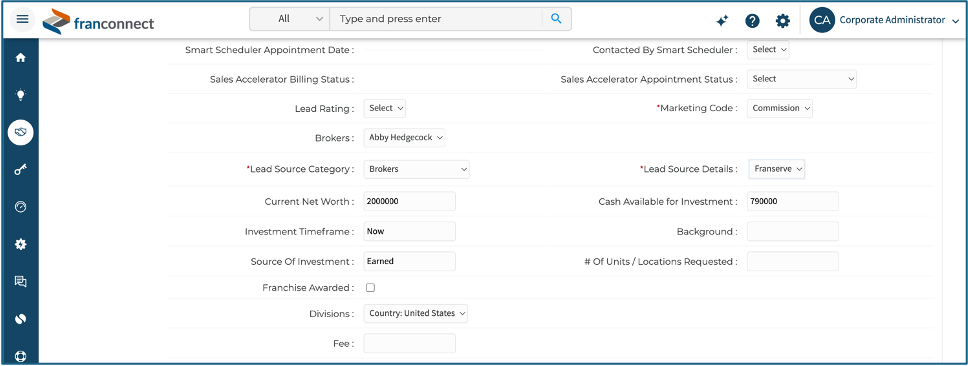The height and width of the screenshot is (366, 968).
Task: Open the Marketing Code Commission dropdown
Action: pos(780,108)
